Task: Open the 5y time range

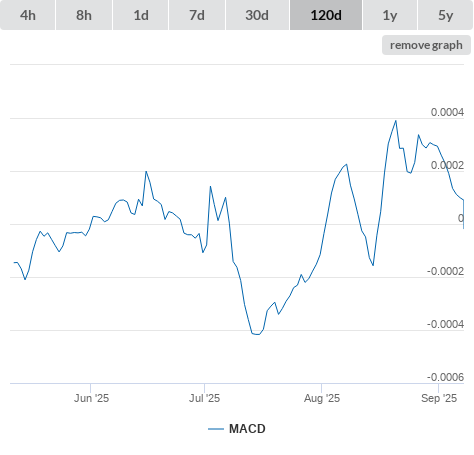Action: 446,15
